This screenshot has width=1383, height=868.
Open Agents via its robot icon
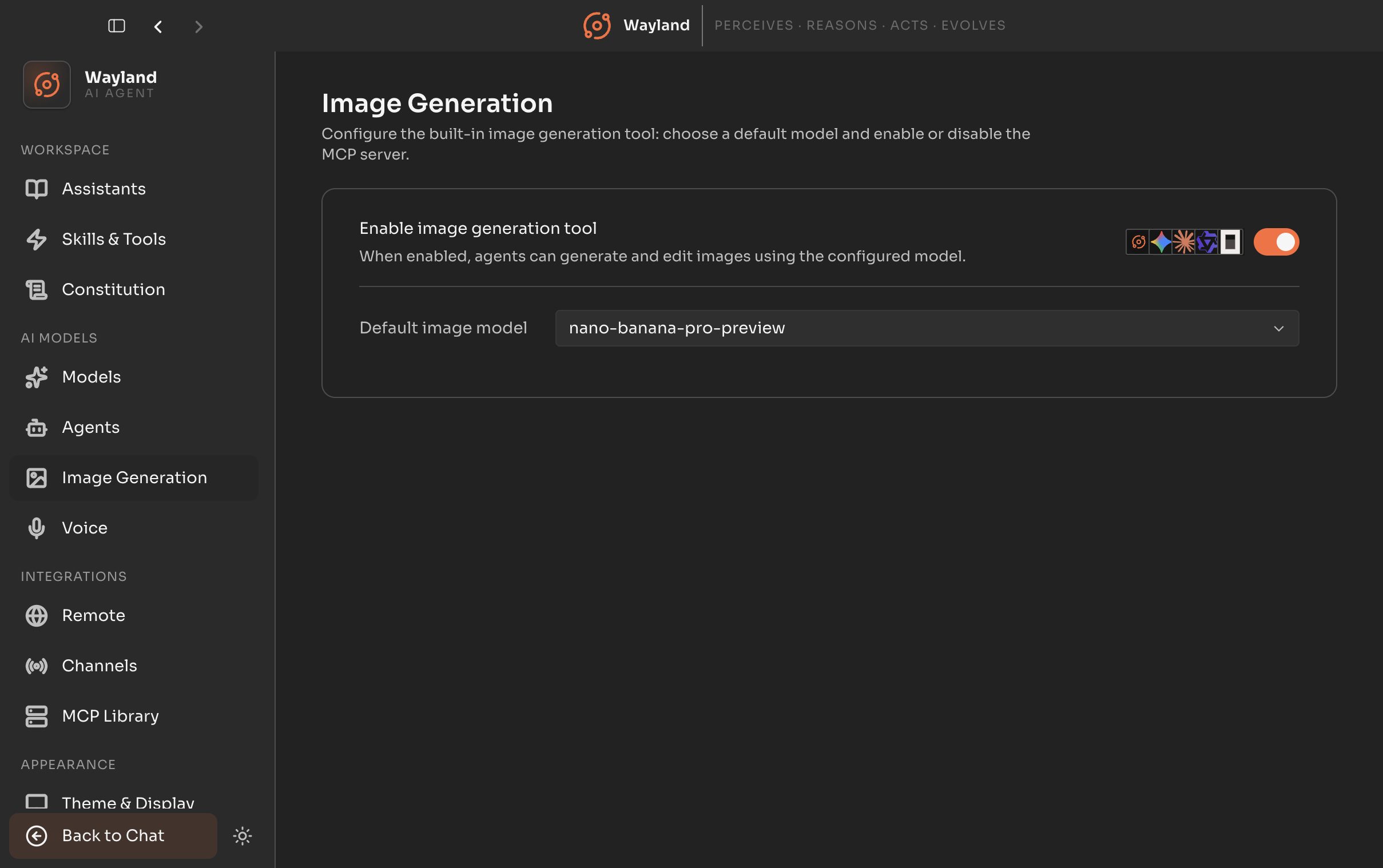tap(36, 428)
